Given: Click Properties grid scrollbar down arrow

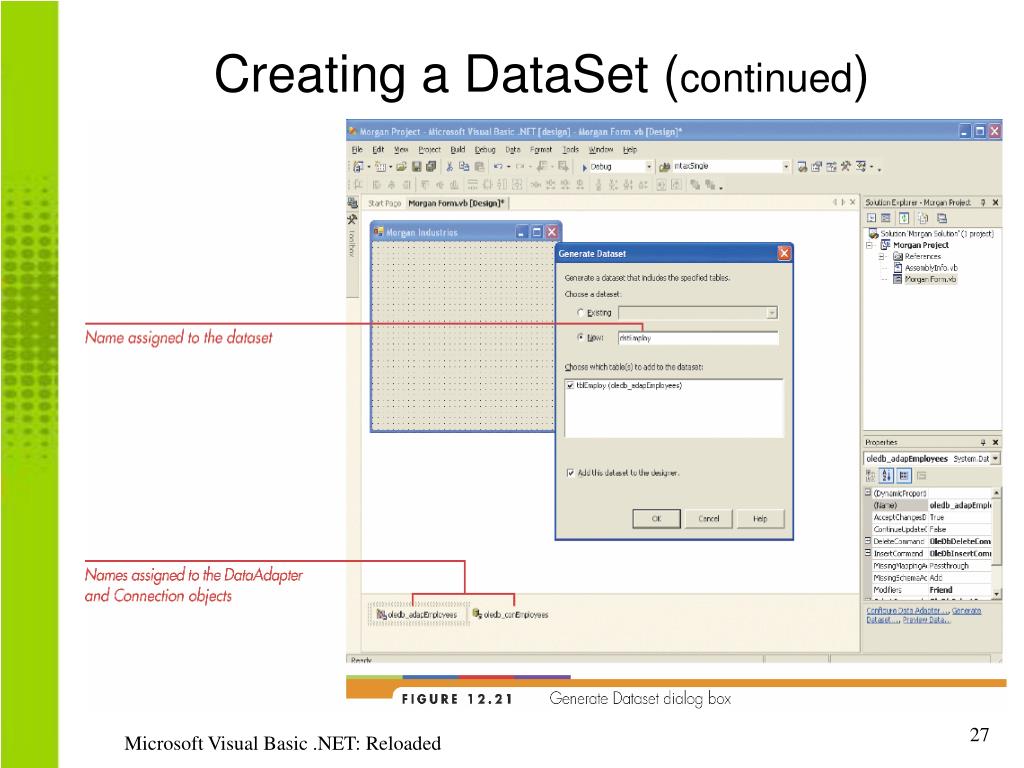Looking at the screenshot, I should click(996, 594).
